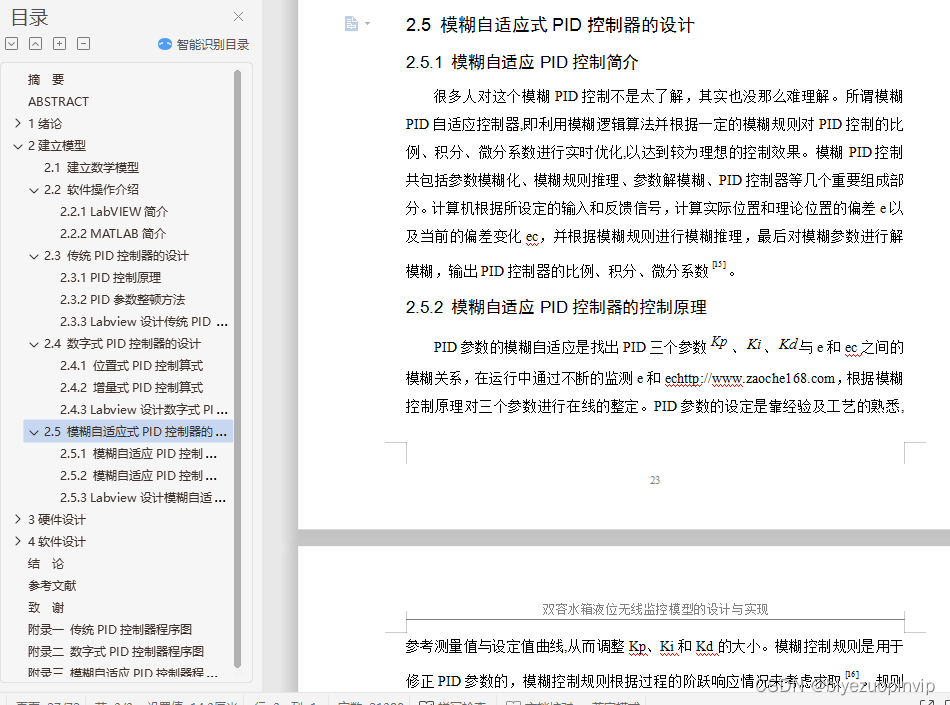Select 2.4 数字式 PID 控制器的设计 entry
This screenshot has width=950, height=705.
(x=122, y=343)
